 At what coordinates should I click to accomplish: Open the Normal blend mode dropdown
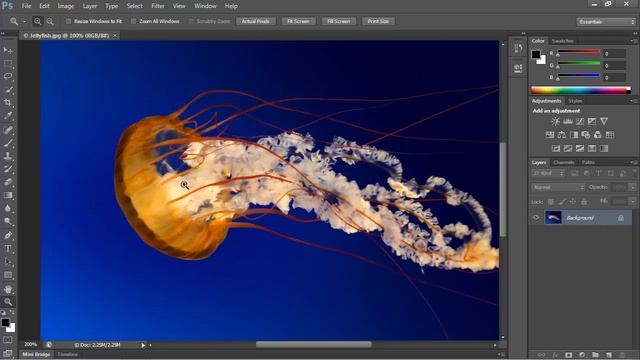coord(558,187)
